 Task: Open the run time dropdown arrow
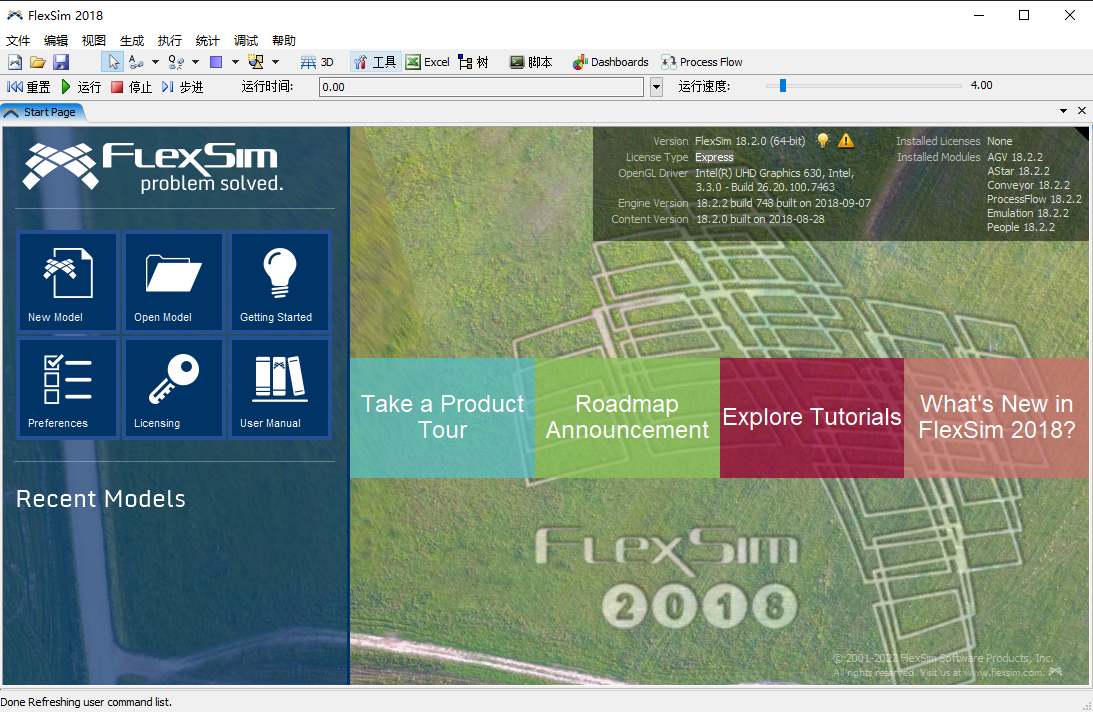pyautogui.click(x=655, y=86)
